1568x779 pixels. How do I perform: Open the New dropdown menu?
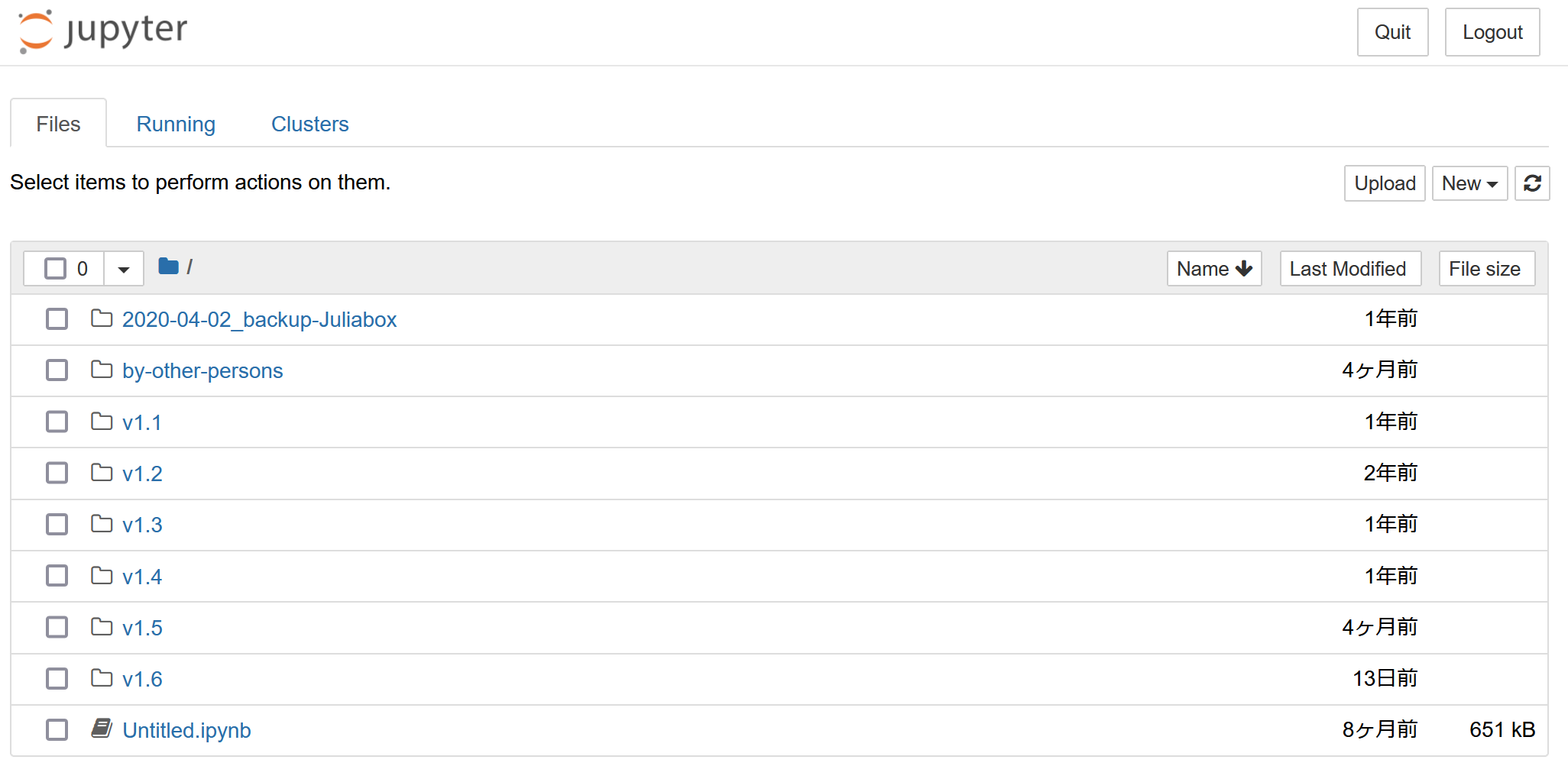[1469, 183]
